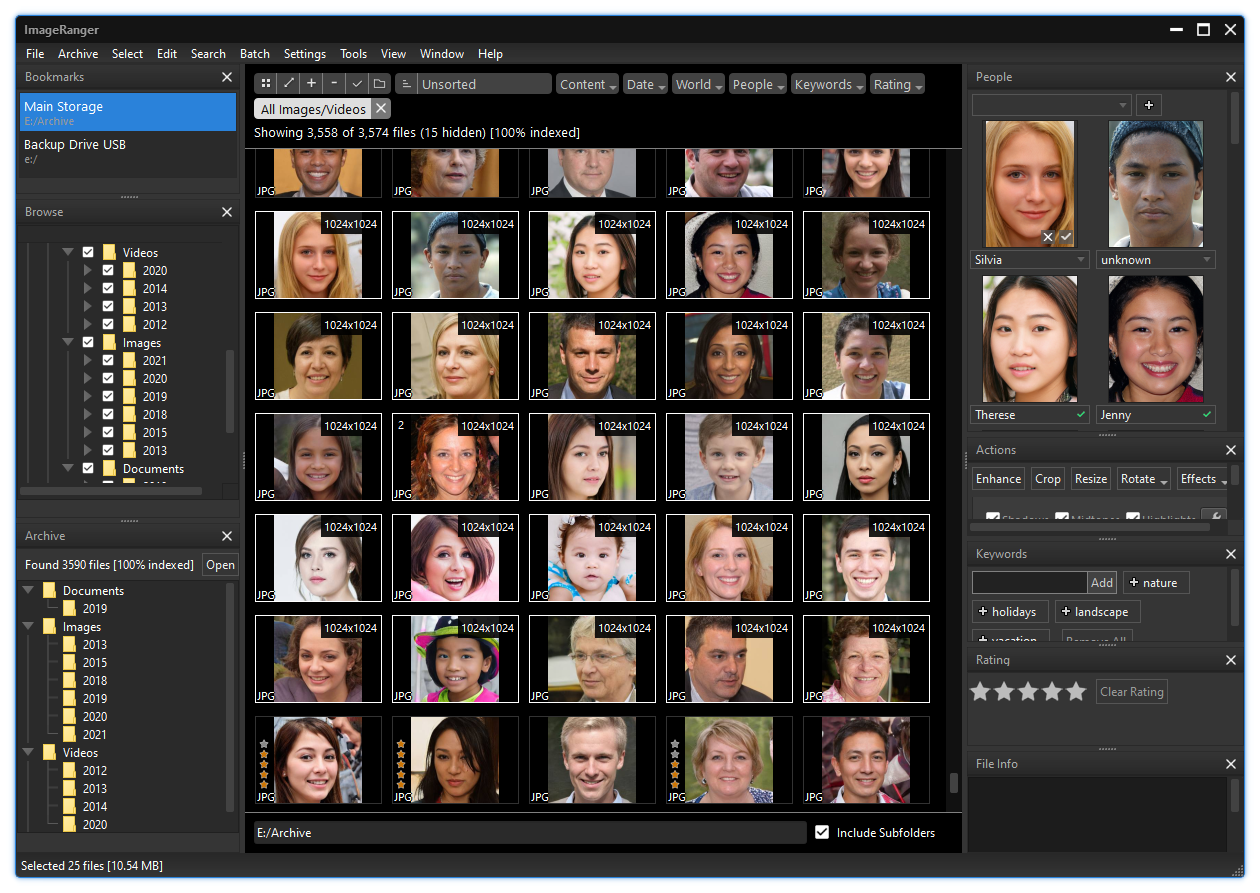
Task: Click the folder icon in the top toolbar
Action: pos(379,84)
